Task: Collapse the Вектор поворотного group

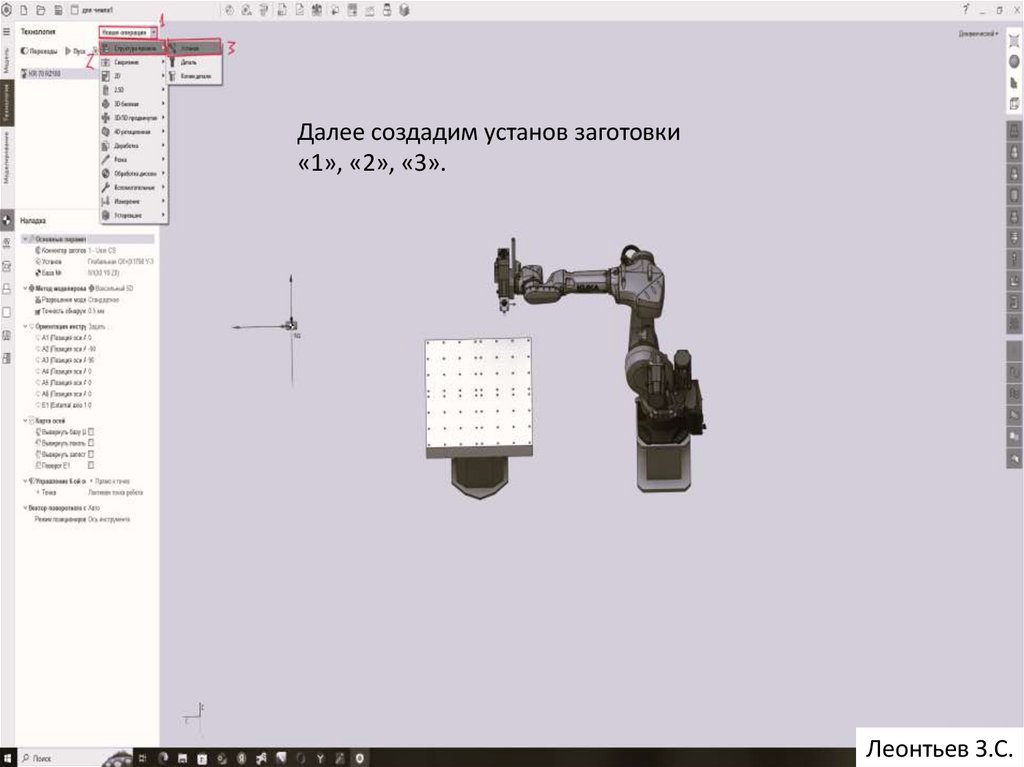Action: click(25, 508)
